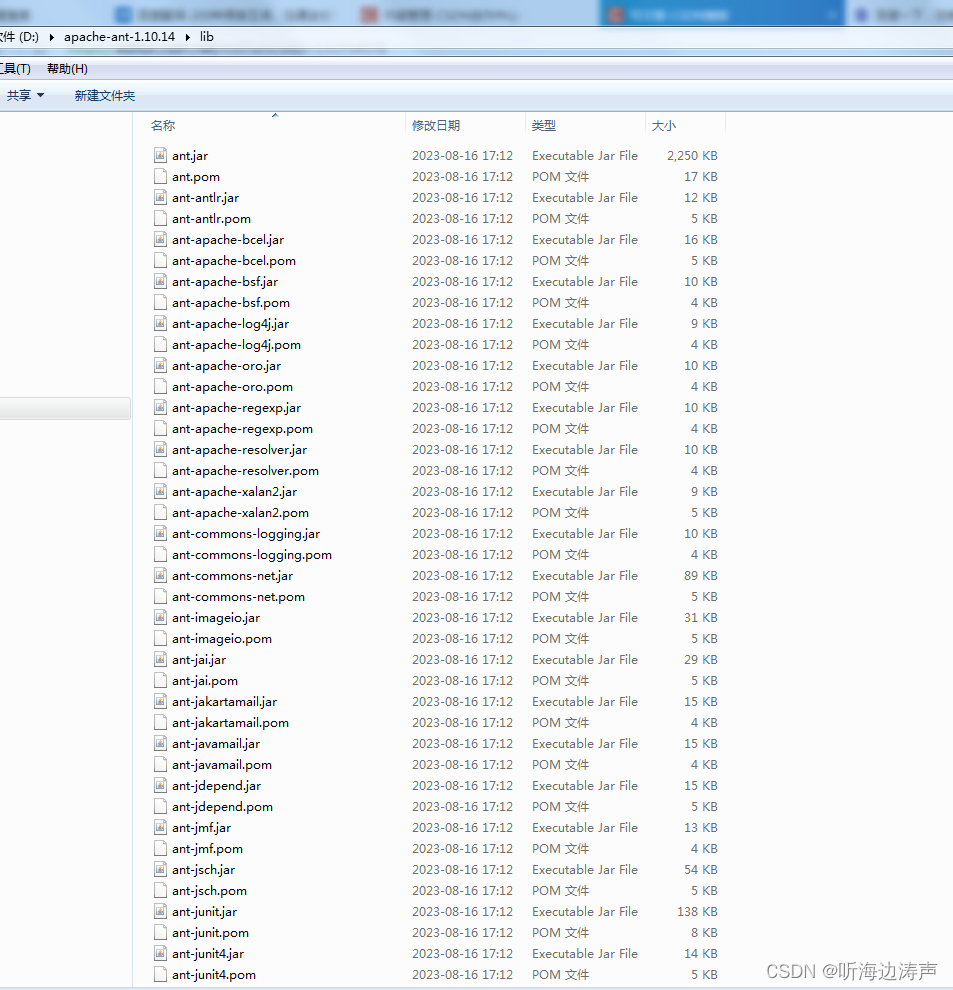This screenshot has width=953, height=990.
Task: Select the ant-junit.pom file name
Action: (x=210, y=933)
